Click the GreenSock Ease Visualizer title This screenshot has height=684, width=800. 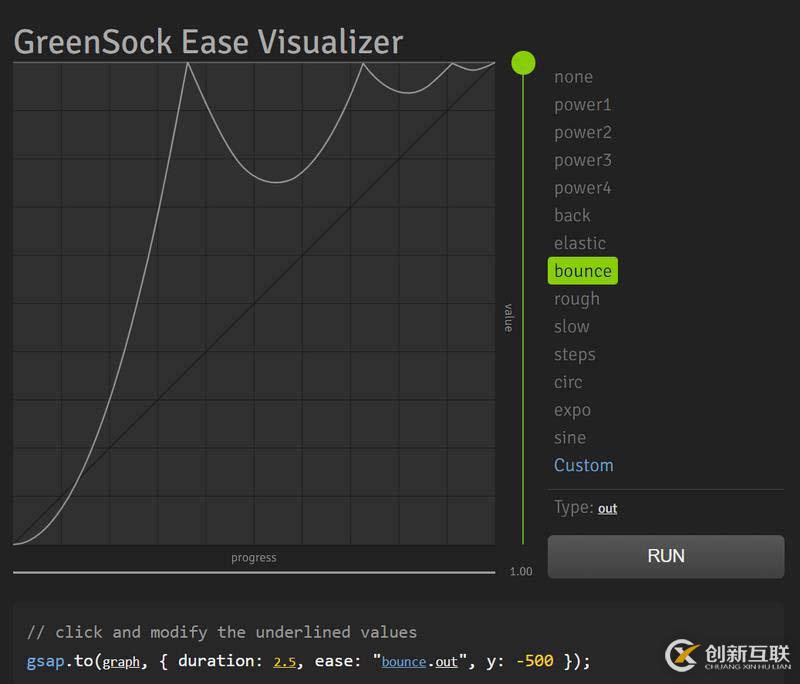[x=208, y=41]
